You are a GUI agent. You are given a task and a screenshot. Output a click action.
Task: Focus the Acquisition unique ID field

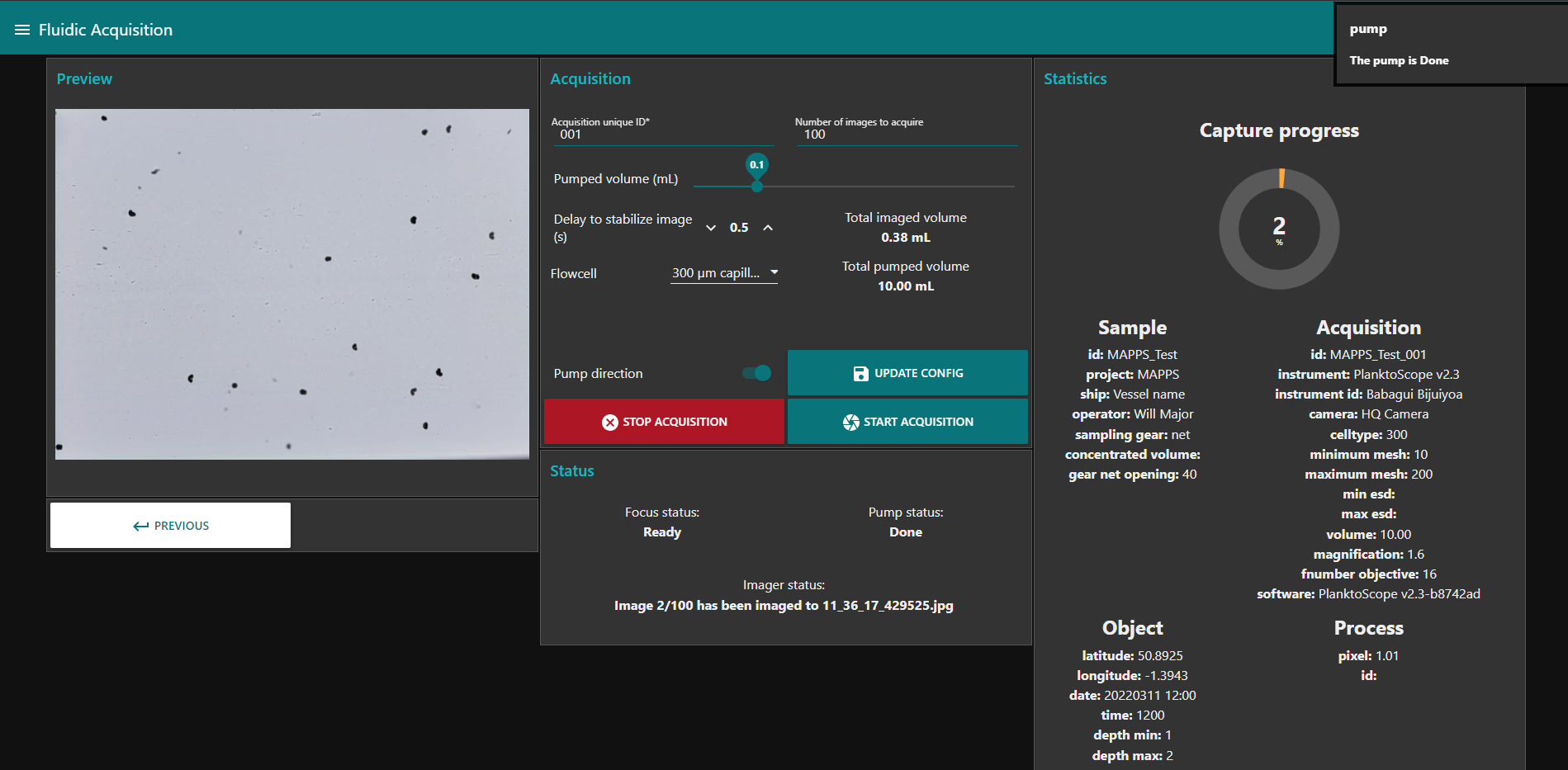click(x=662, y=135)
